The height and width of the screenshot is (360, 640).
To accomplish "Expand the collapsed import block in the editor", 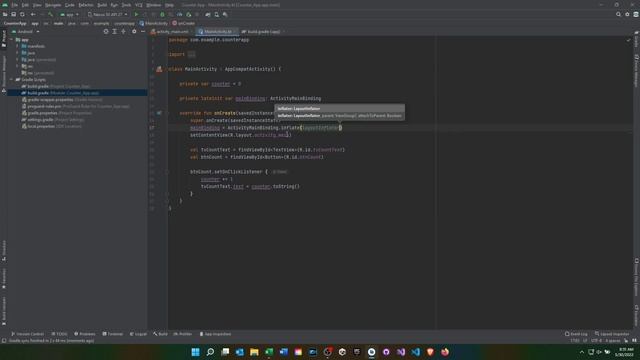I will 191,54.
